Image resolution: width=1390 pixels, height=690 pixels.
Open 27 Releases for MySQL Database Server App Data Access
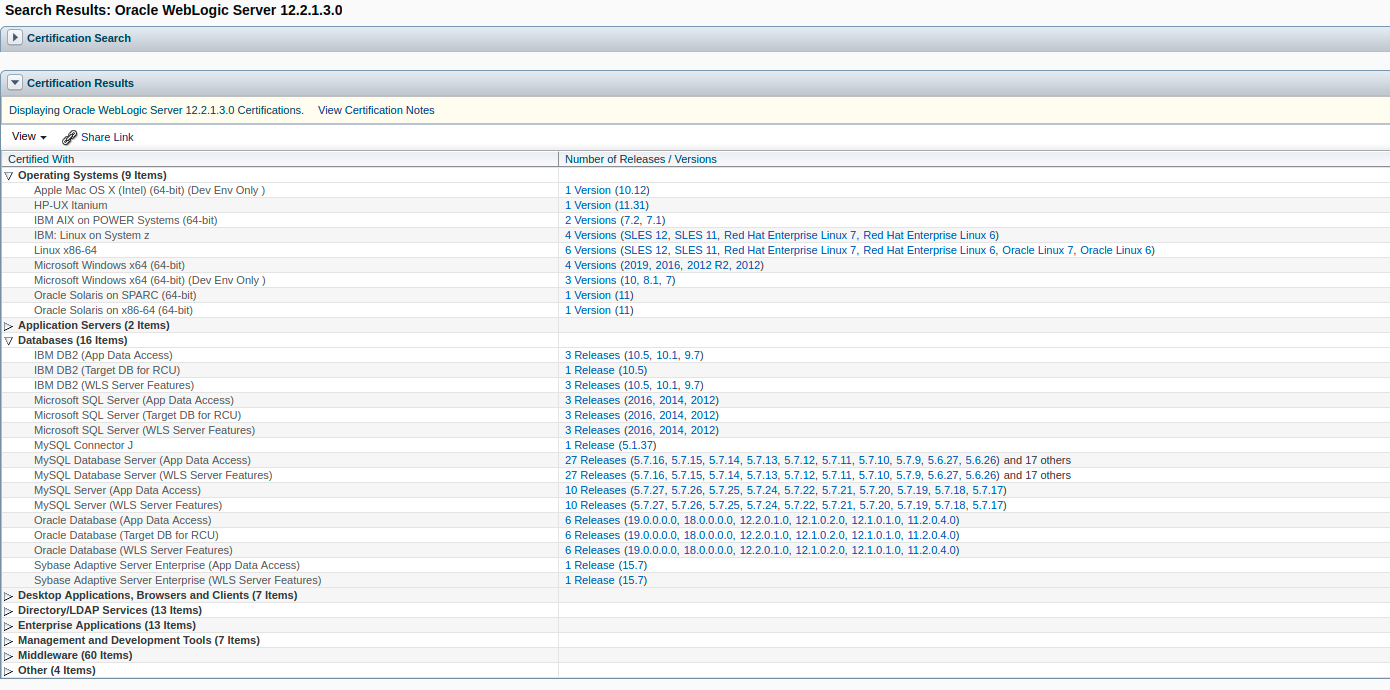596,460
